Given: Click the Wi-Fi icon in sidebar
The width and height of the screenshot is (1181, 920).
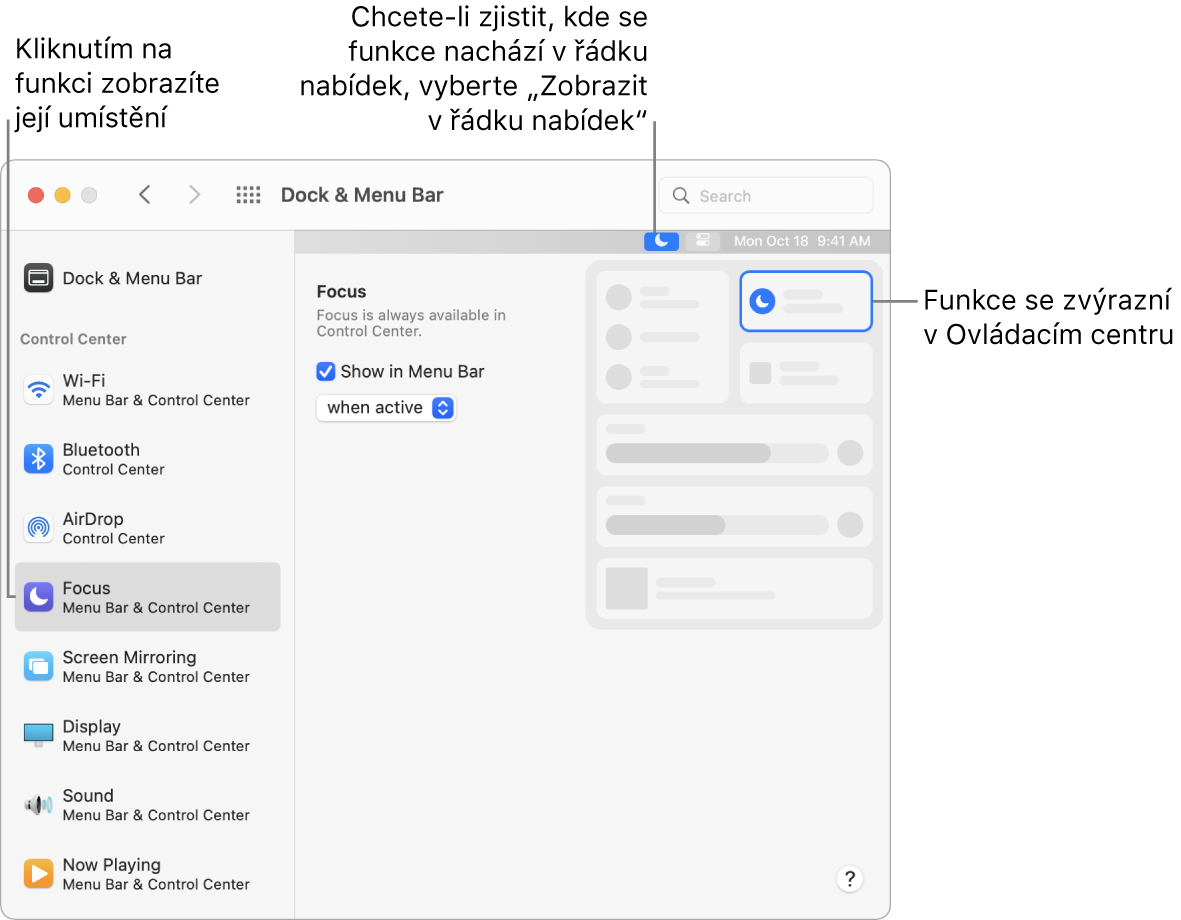Looking at the screenshot, I should tap(39, 389).
